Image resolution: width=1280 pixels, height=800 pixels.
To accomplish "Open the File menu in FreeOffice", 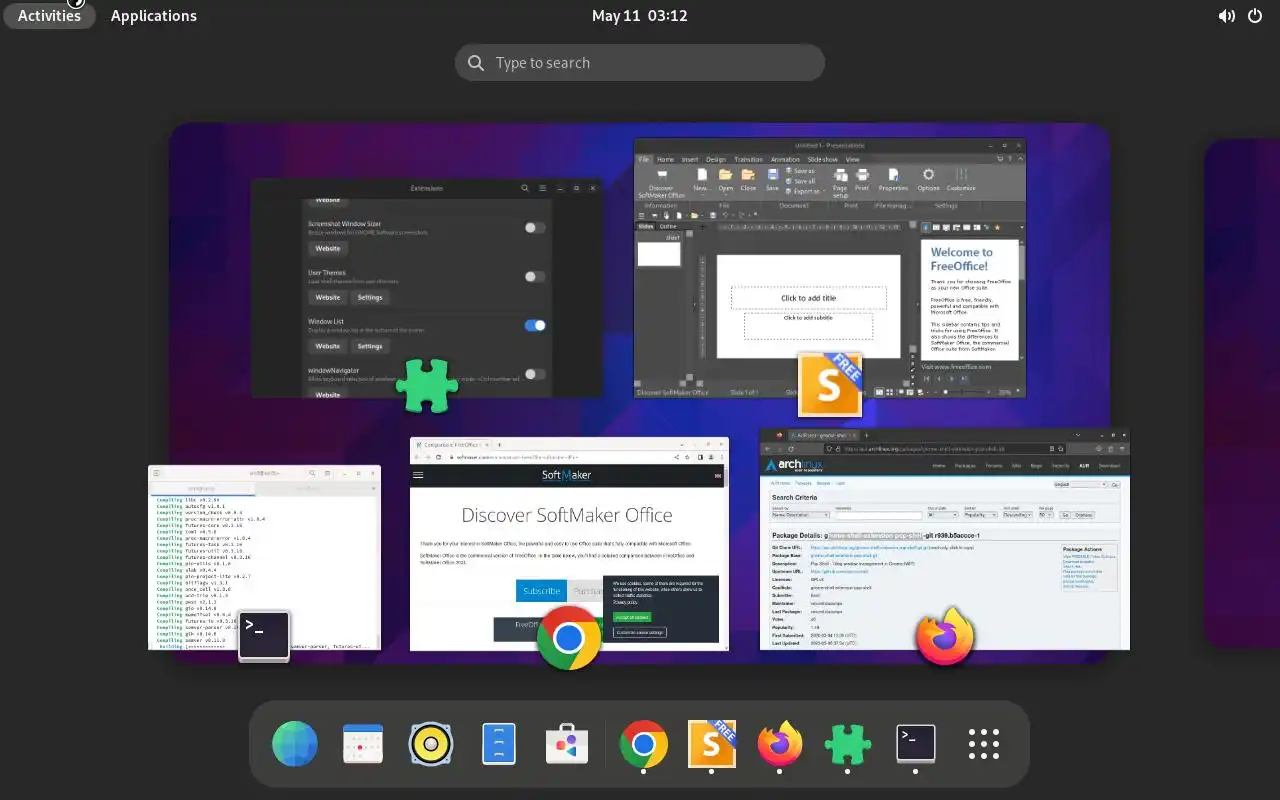I will tap(644, 159).
